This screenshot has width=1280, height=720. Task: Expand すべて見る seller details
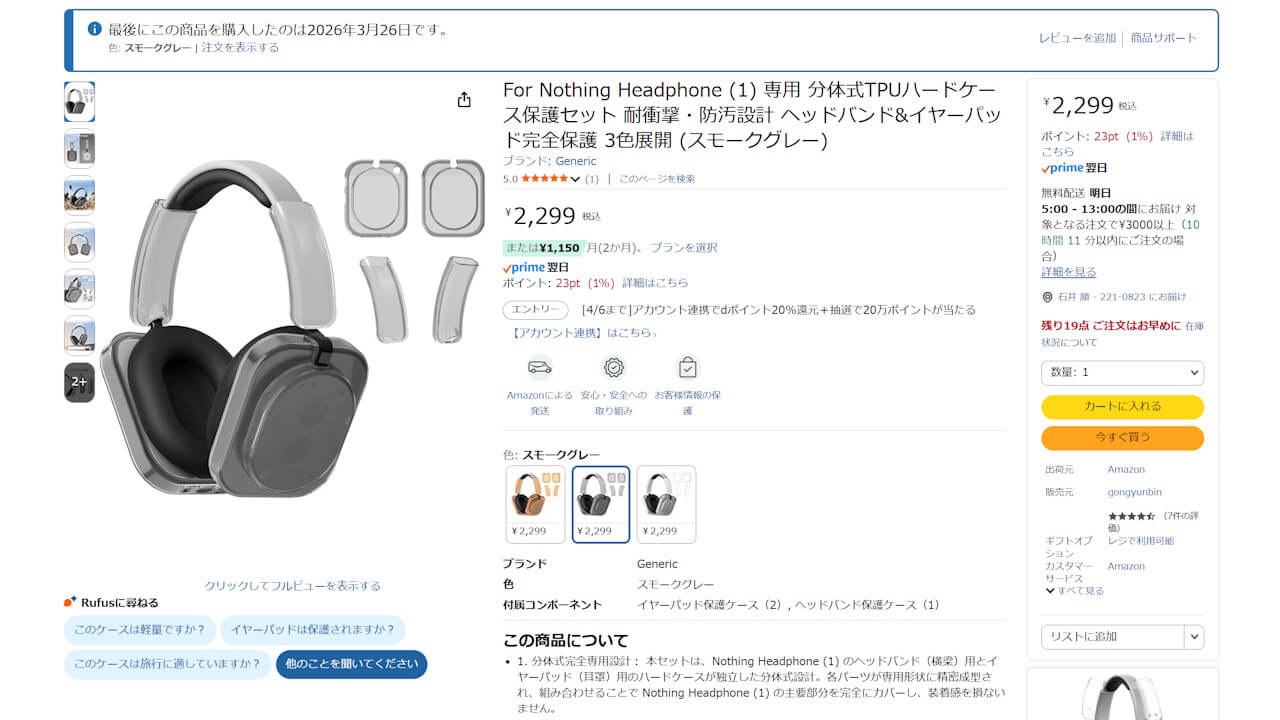1074,590
